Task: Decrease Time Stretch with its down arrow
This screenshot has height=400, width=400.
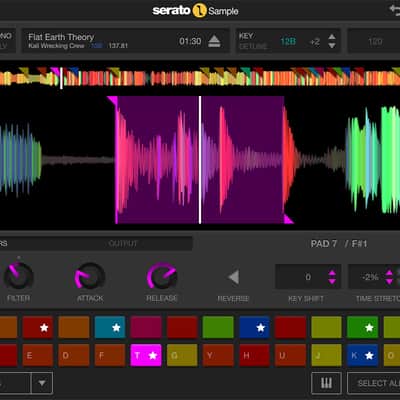Action: (x=389, y=281)
